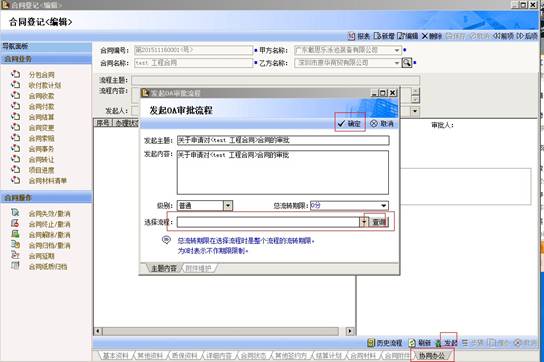544x362 pixels.
Task: Switch to the 详细内容 bottom tab
Action: point(219,356)
